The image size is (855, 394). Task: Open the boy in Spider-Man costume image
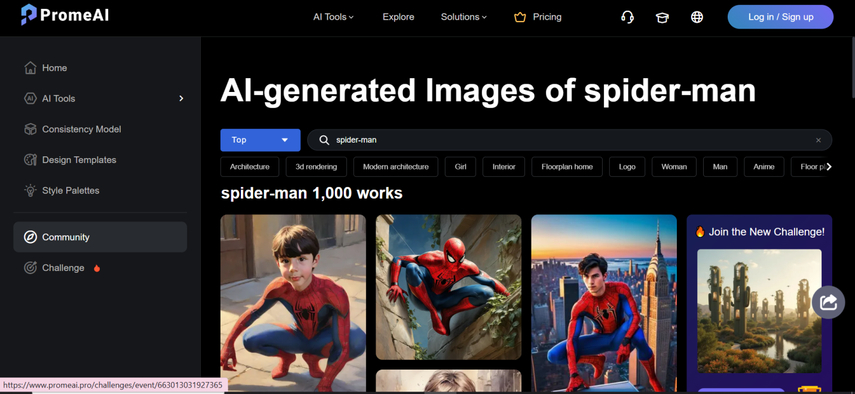pyautogui.click(x=293, y=302)
